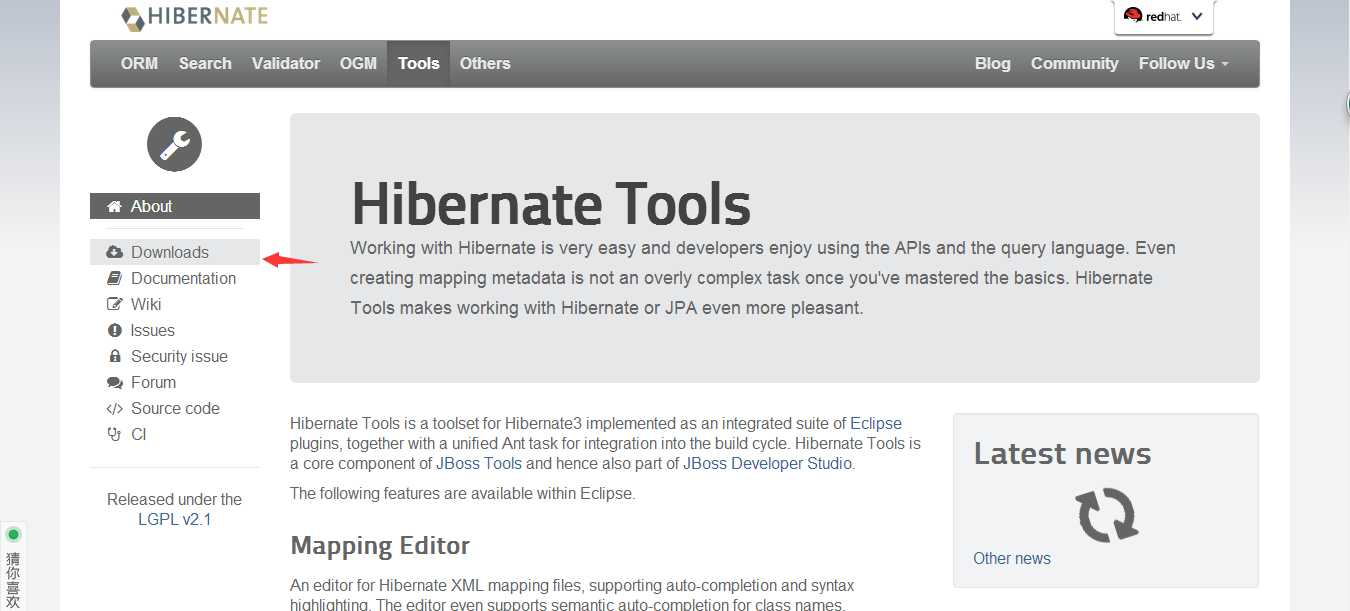Open the Validator navigation tab
The image size is (1350, 611).
286,63
